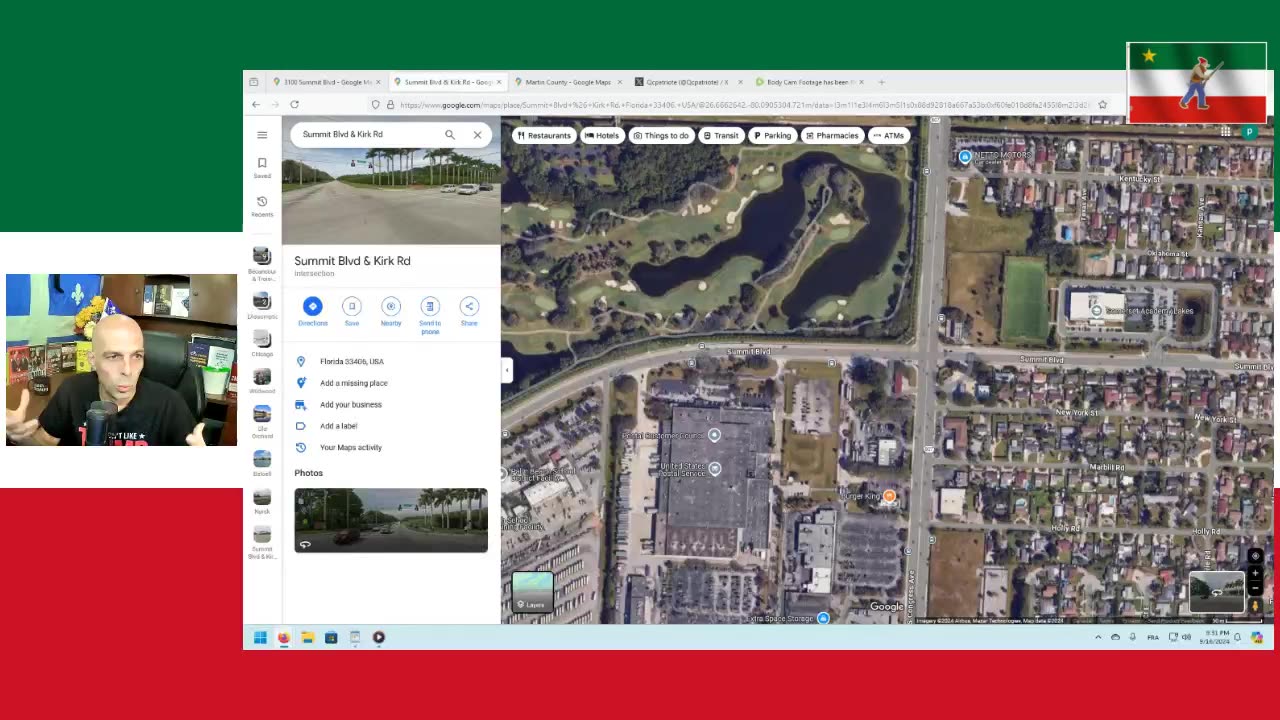
Task: Click the Extra Space Storage map pin
Action: 823,619
